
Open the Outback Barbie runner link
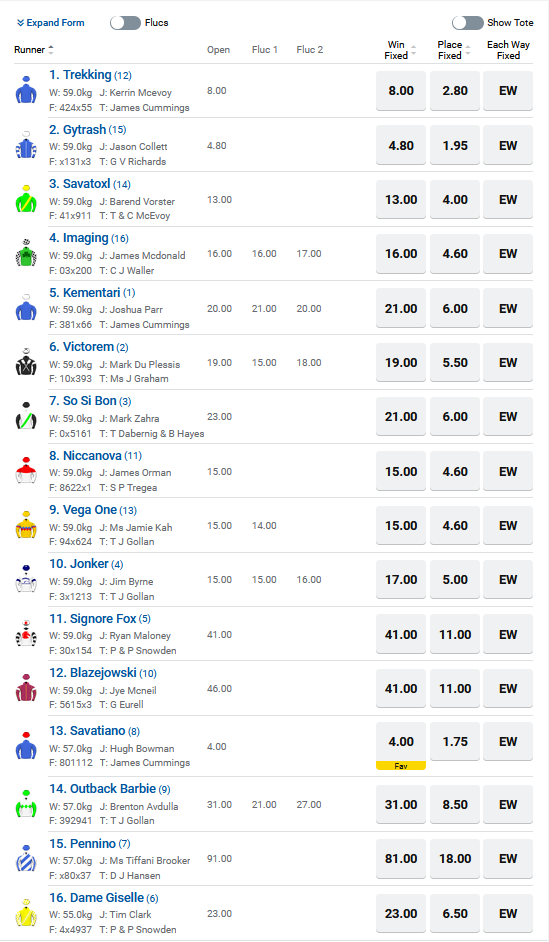(102, 789)
